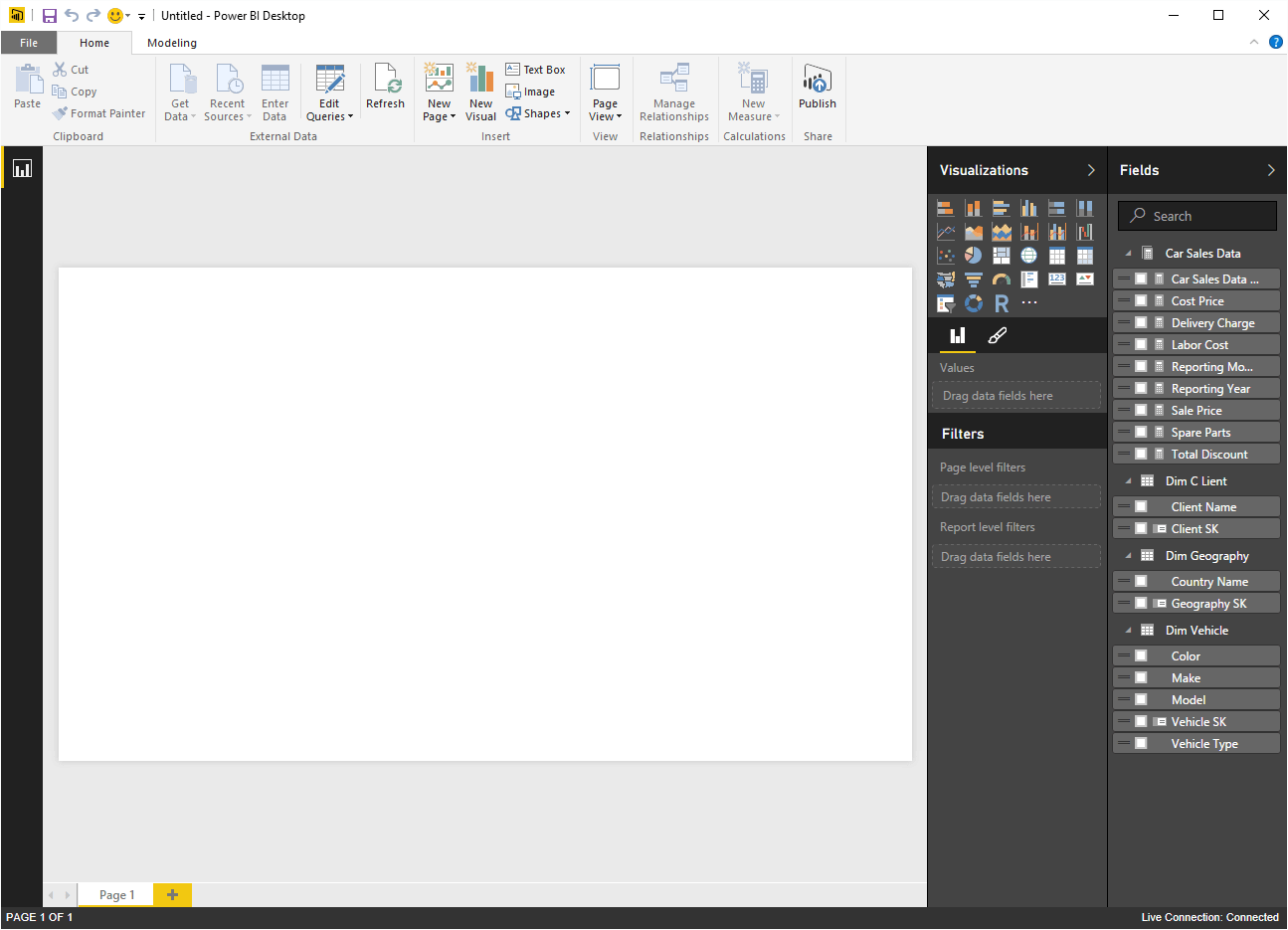
Task: Open the Report view from left sidebar
Action: tap(22, 168)
